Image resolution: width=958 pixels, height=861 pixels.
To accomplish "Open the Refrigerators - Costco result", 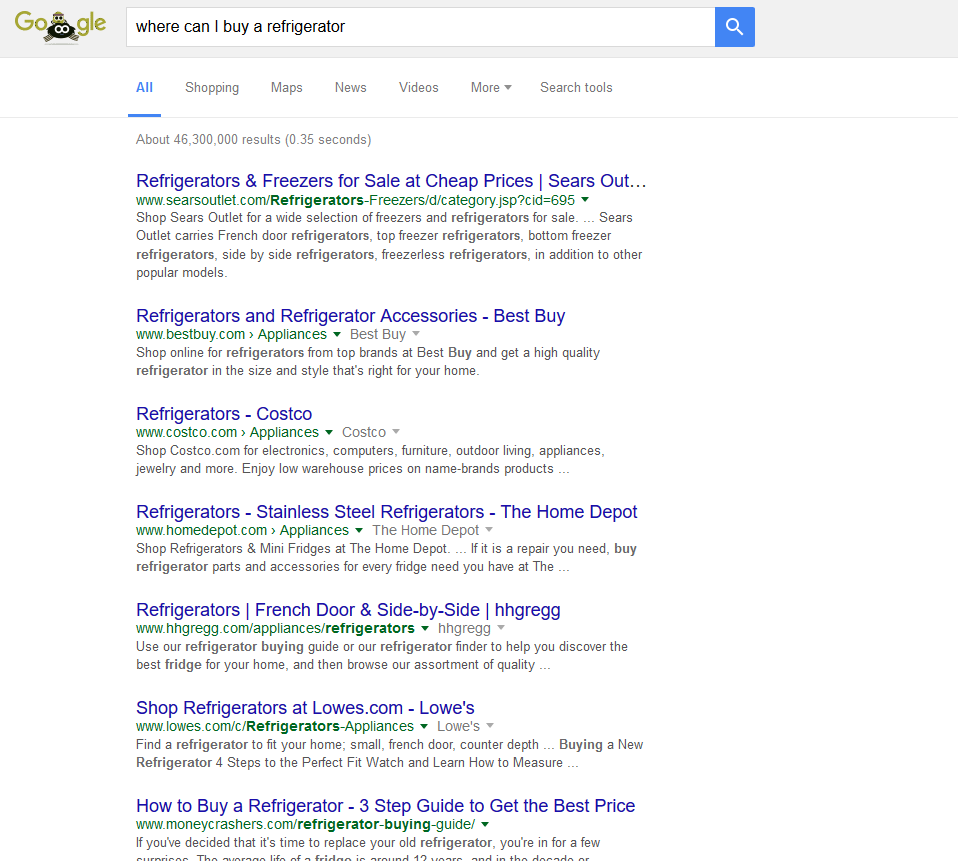I will 224,414.
